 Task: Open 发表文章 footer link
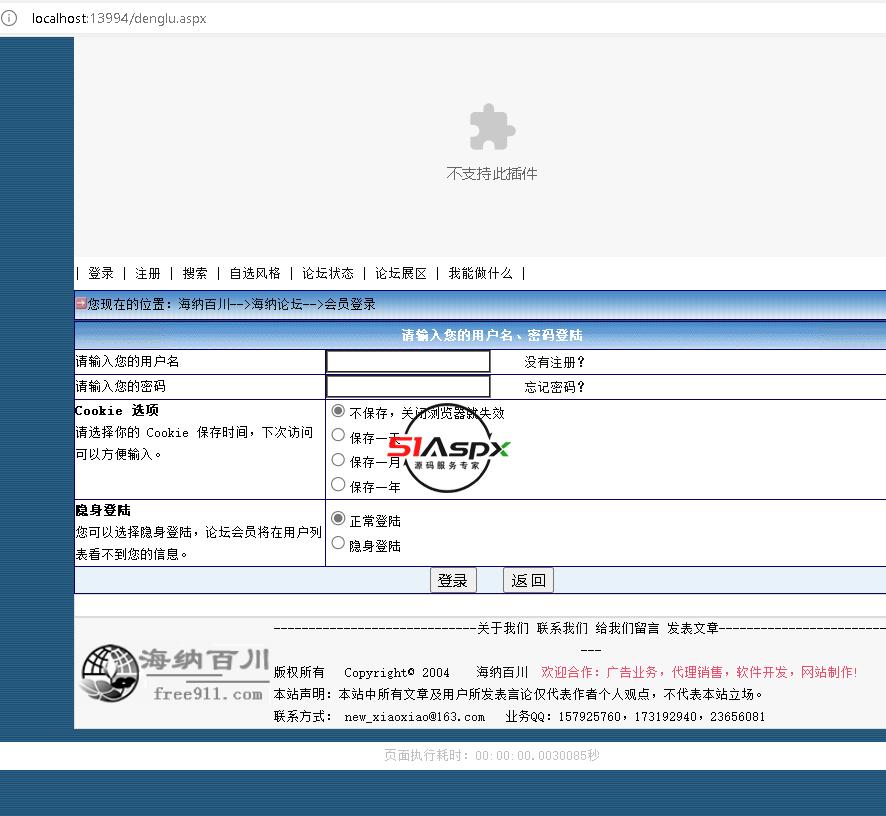click(x=693, y=628)
